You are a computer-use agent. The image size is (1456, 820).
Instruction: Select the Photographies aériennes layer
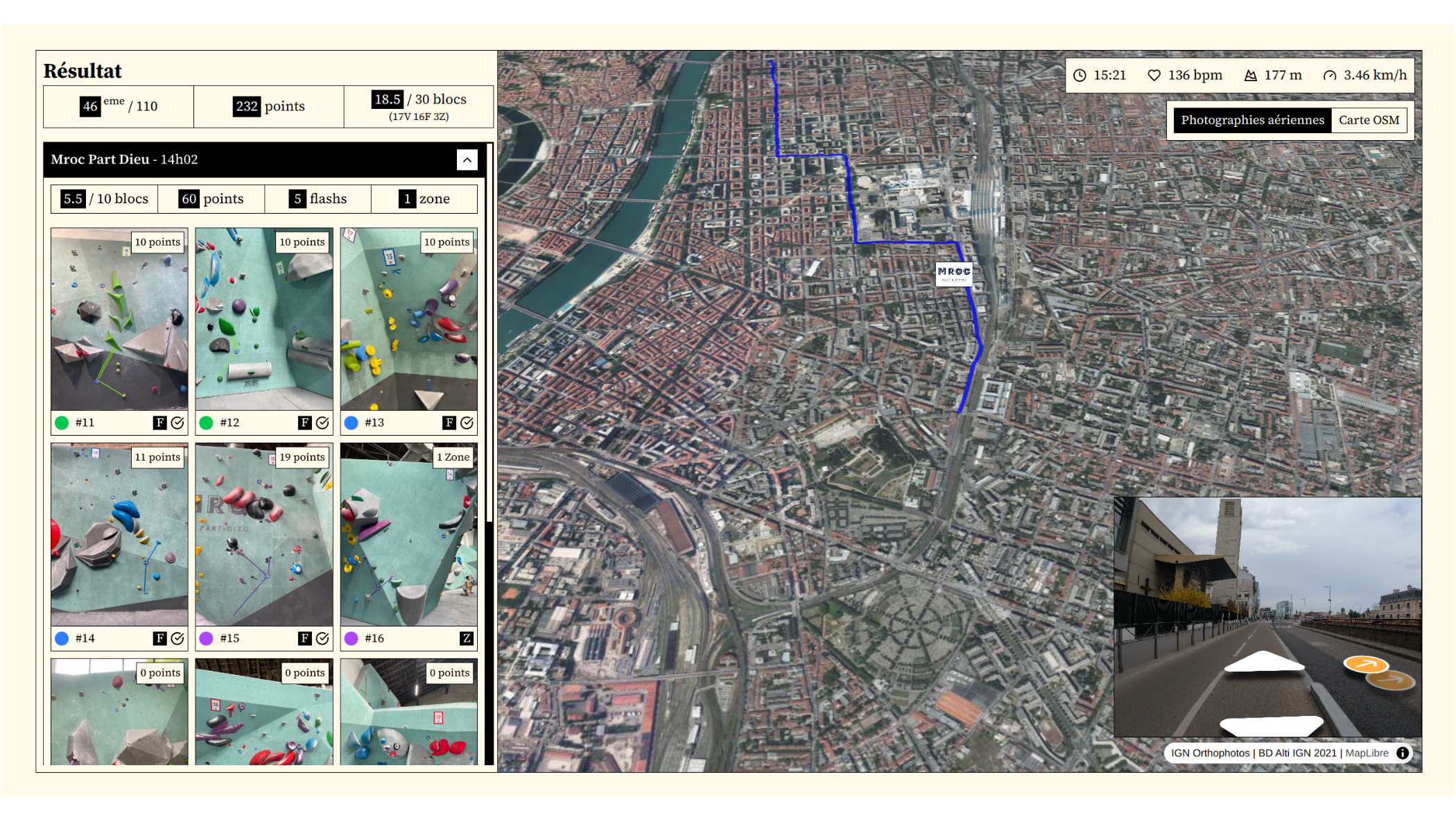click(1252, 120)
